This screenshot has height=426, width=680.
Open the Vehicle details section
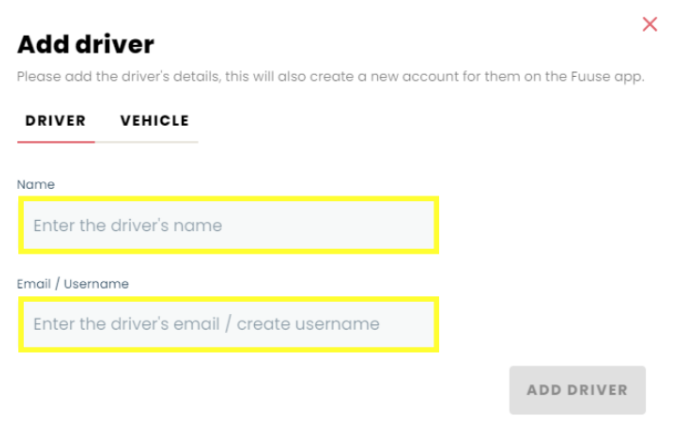click(154, 121)
